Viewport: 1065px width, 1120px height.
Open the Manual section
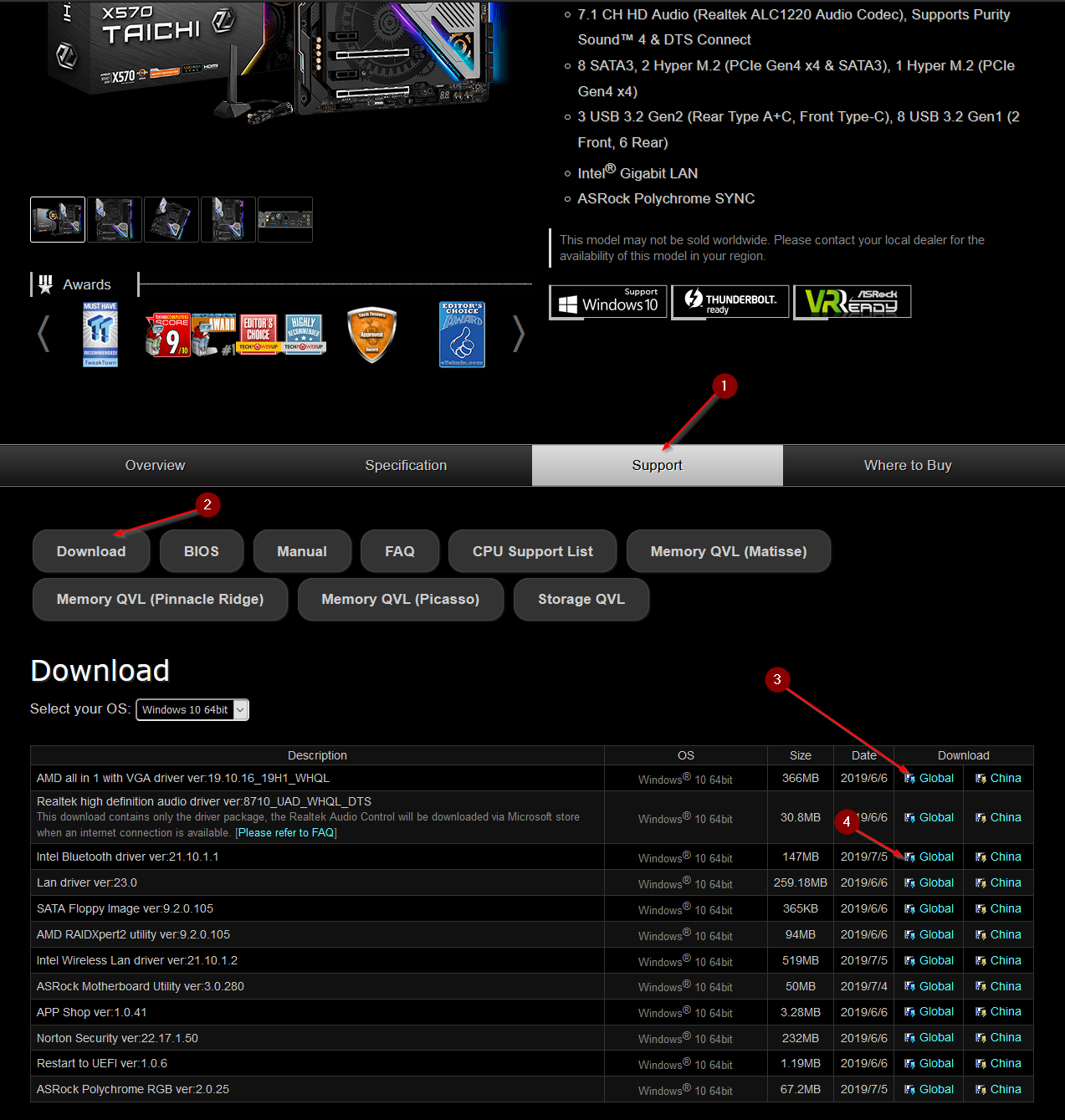(302, 551)
